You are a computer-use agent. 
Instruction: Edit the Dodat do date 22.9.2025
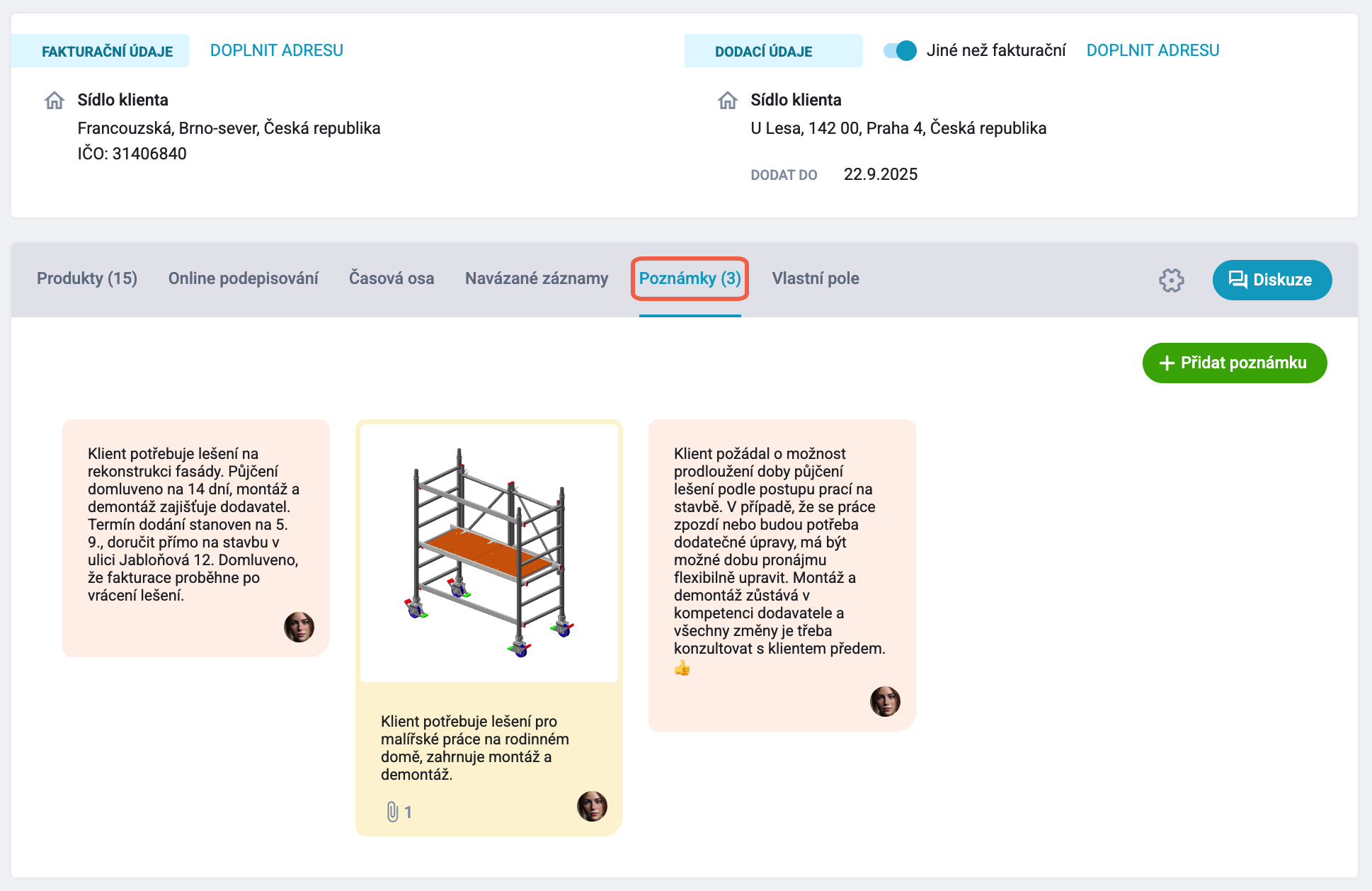pos(881,174)
